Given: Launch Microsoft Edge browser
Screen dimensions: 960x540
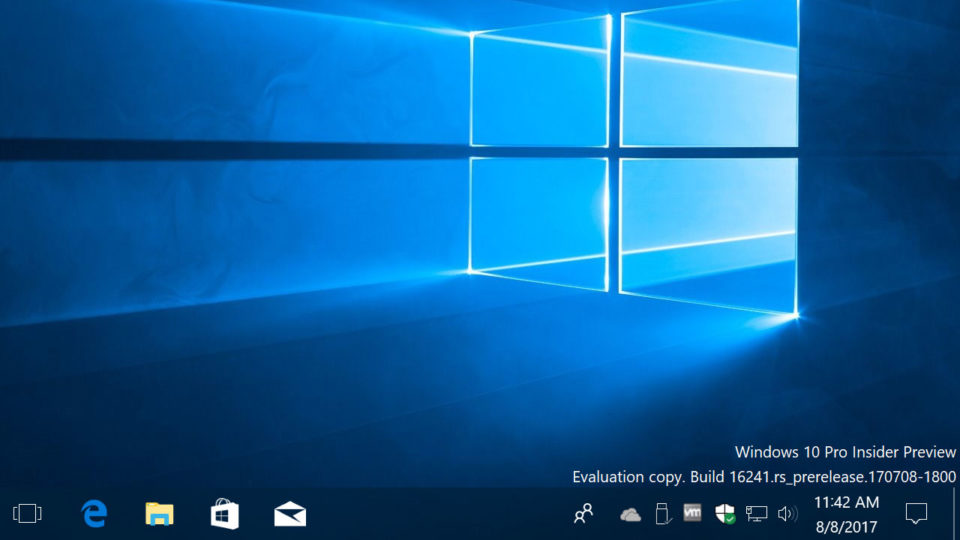Looking at the screenshot, I should pos(94,513).
